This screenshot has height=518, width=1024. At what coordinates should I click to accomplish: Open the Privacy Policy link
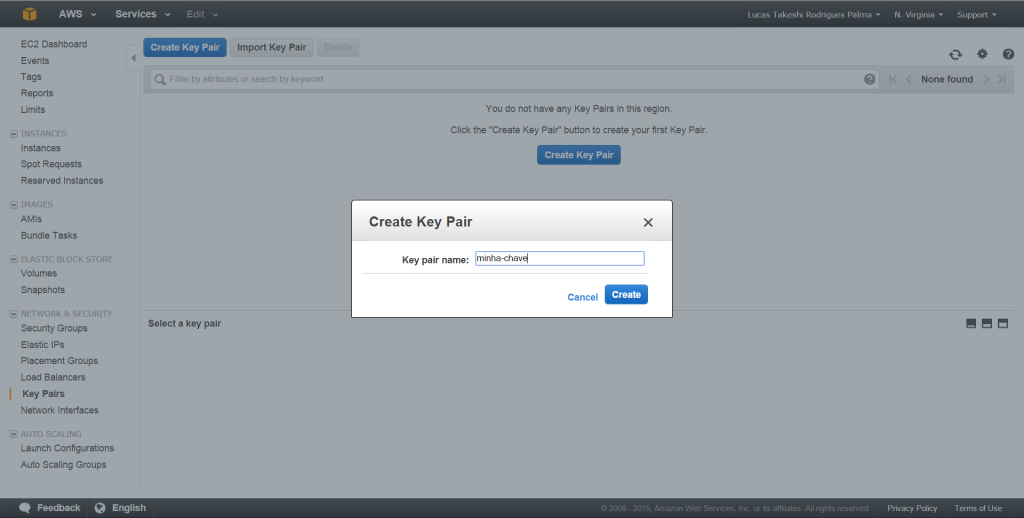pos(912,508)
